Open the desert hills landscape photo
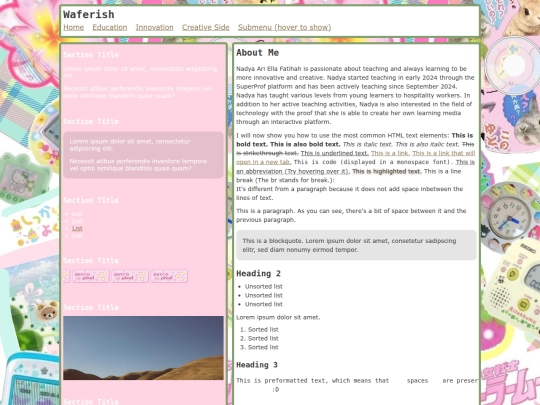540x405 pixels. point(143,348)
